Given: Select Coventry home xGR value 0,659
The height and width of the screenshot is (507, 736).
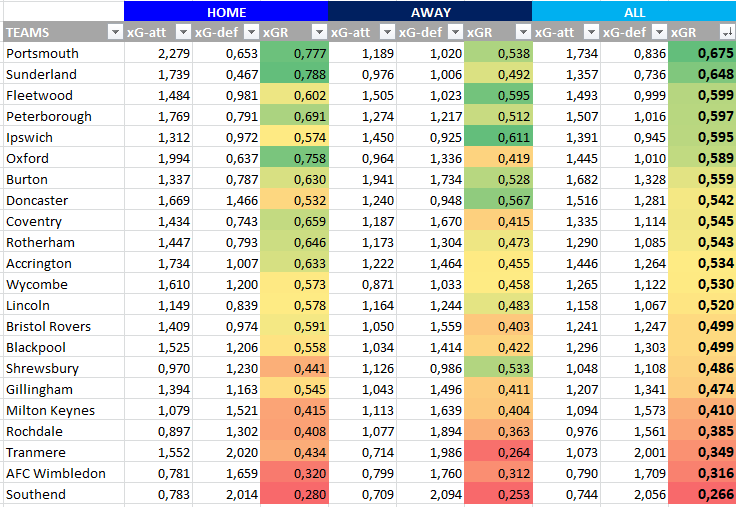Looking at the screenshot, I should pos(294,221).
